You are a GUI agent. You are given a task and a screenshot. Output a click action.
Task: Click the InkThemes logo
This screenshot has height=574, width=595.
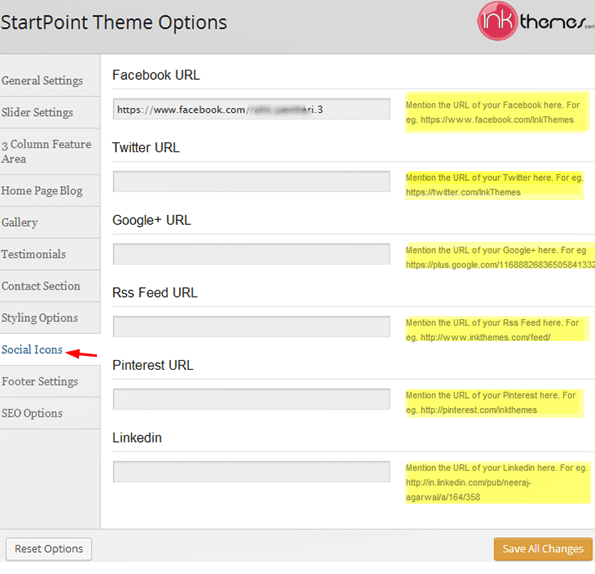tap(535, 21)
